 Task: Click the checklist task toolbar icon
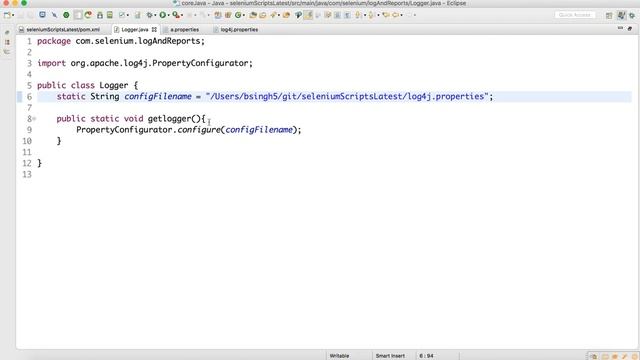tap(122, 15)
